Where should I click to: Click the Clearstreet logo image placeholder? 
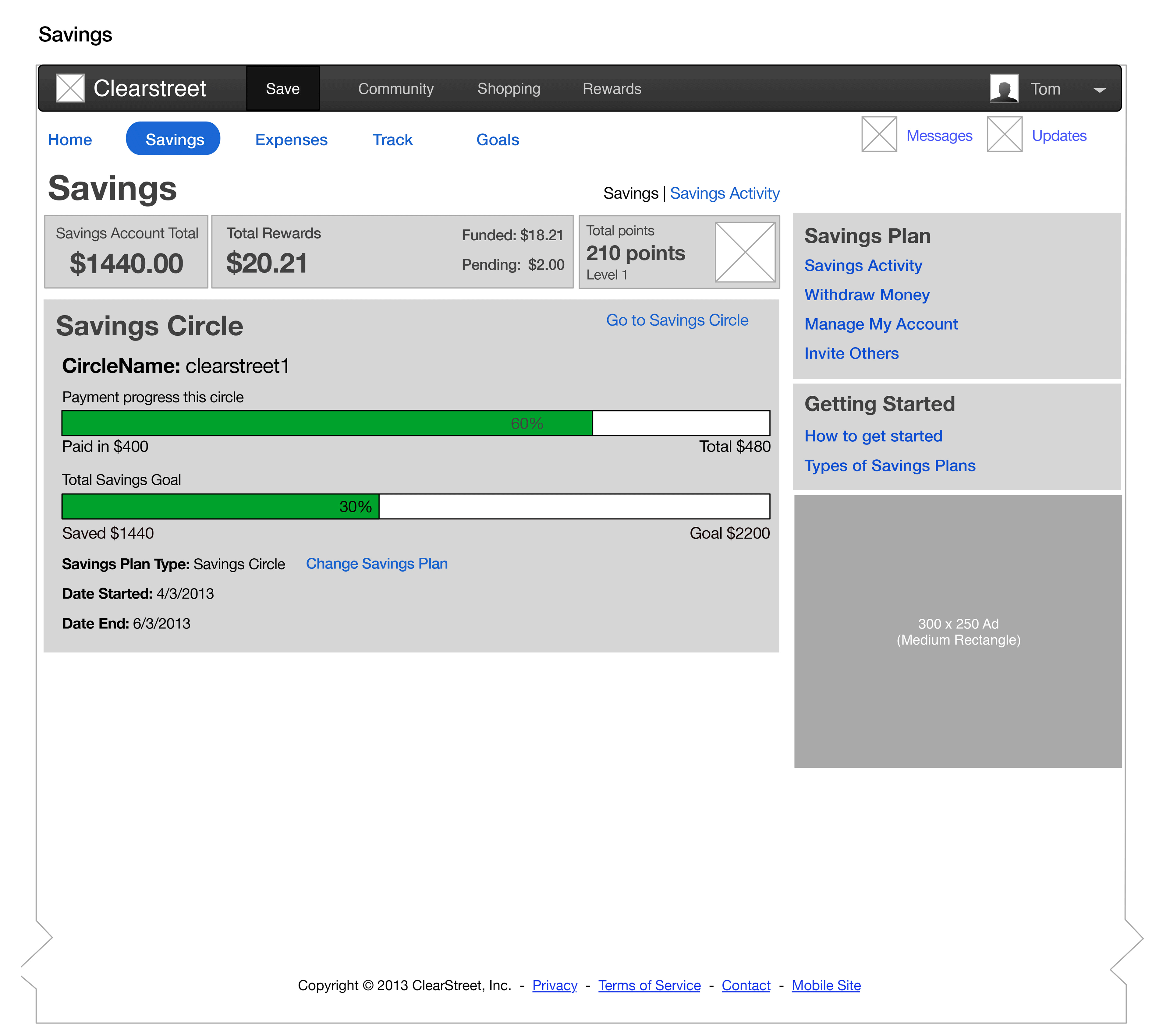(x=70, y=88)
